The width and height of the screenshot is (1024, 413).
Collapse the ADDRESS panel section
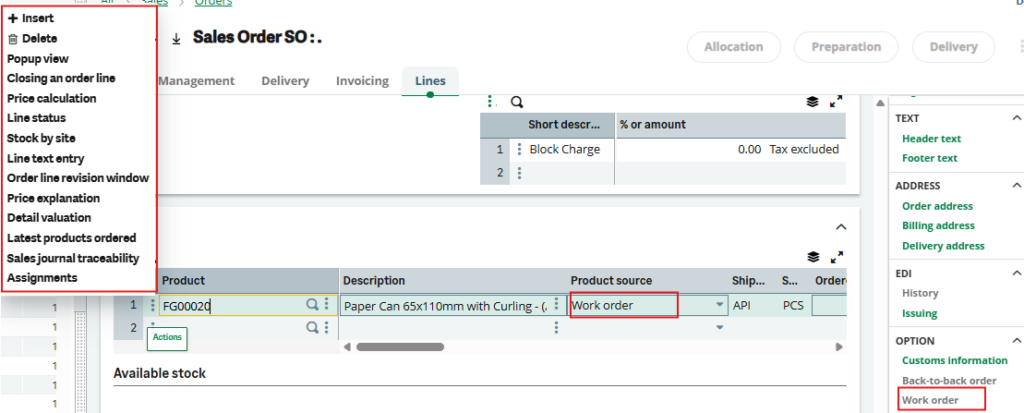point(1016,186)
